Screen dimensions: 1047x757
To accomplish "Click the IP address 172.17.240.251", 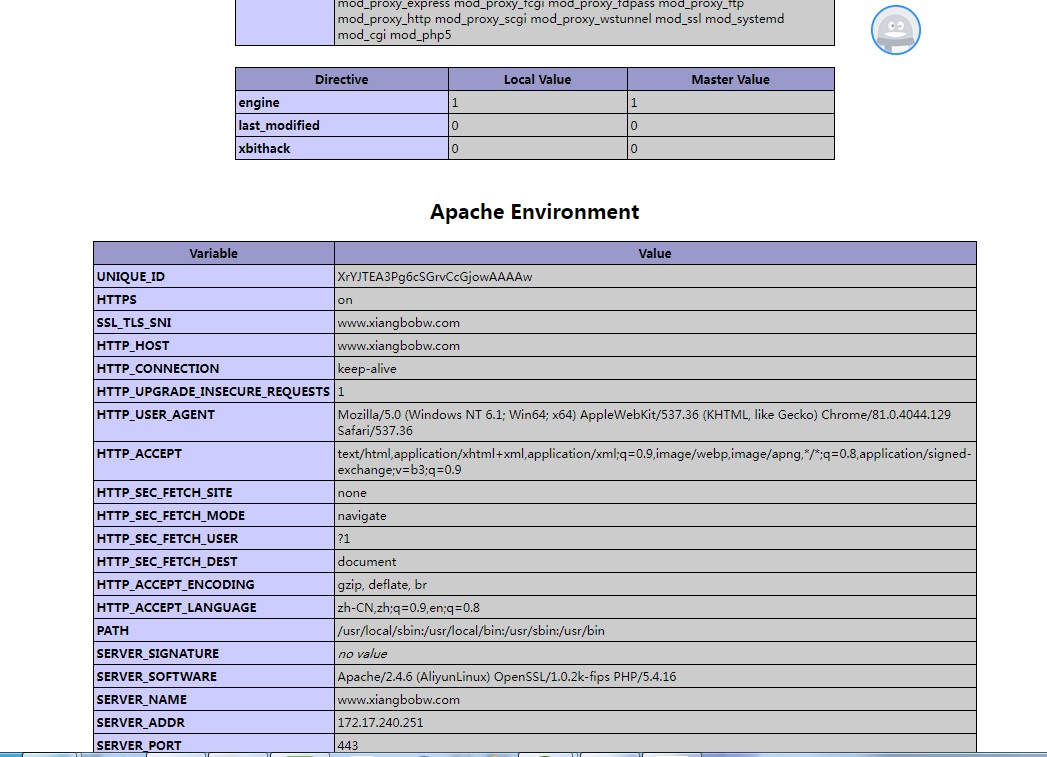I will click(380, 723).
